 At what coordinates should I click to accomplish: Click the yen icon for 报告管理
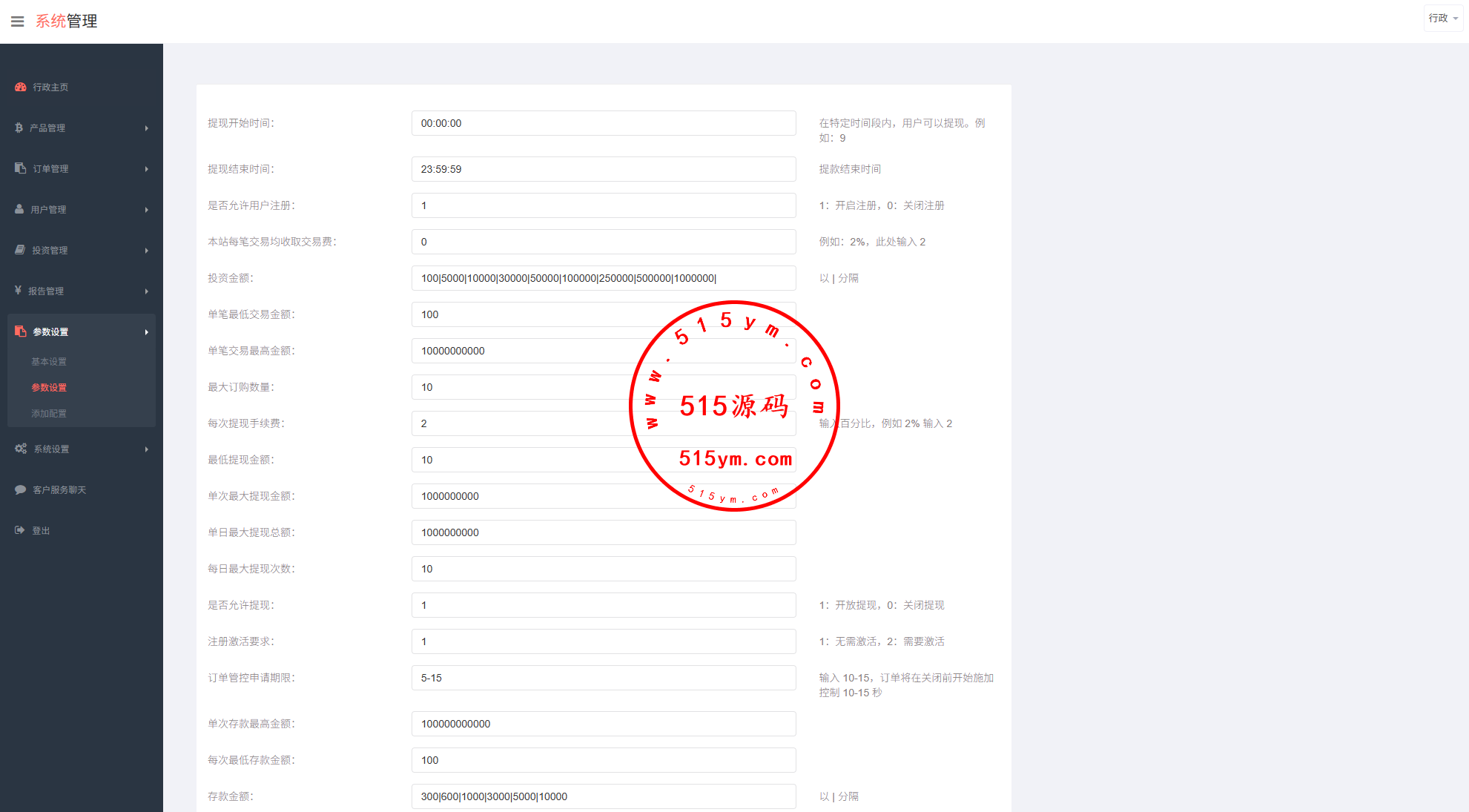[x=19, y=291]
